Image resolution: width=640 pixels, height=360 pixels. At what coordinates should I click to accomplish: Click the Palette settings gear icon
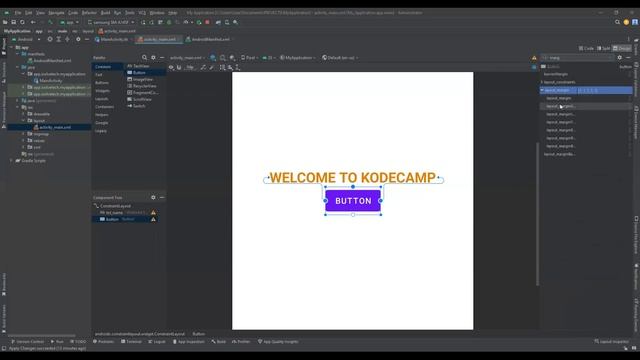[x=153, y=58]
